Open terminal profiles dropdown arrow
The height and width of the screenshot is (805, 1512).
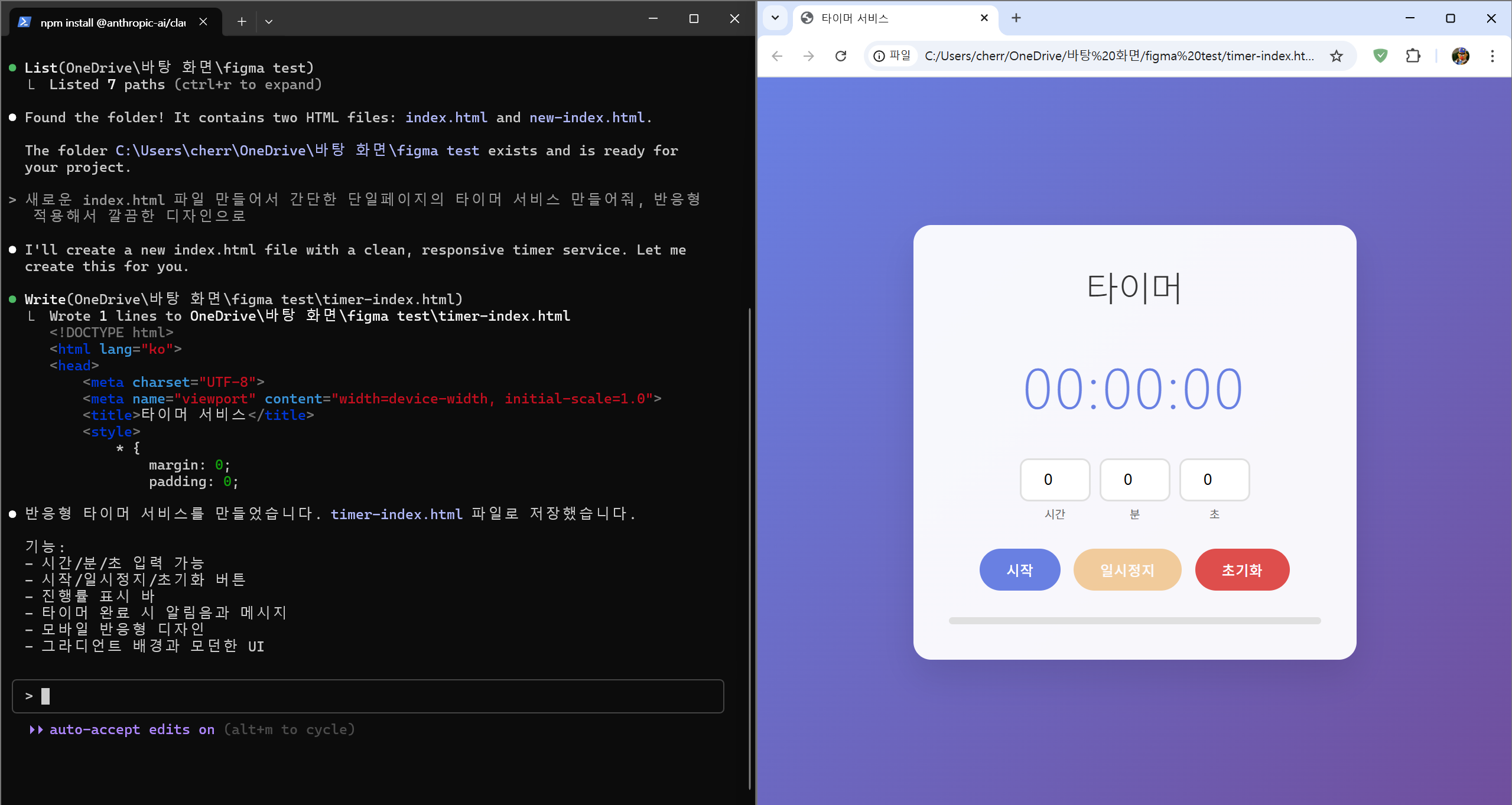pos(269,22)
